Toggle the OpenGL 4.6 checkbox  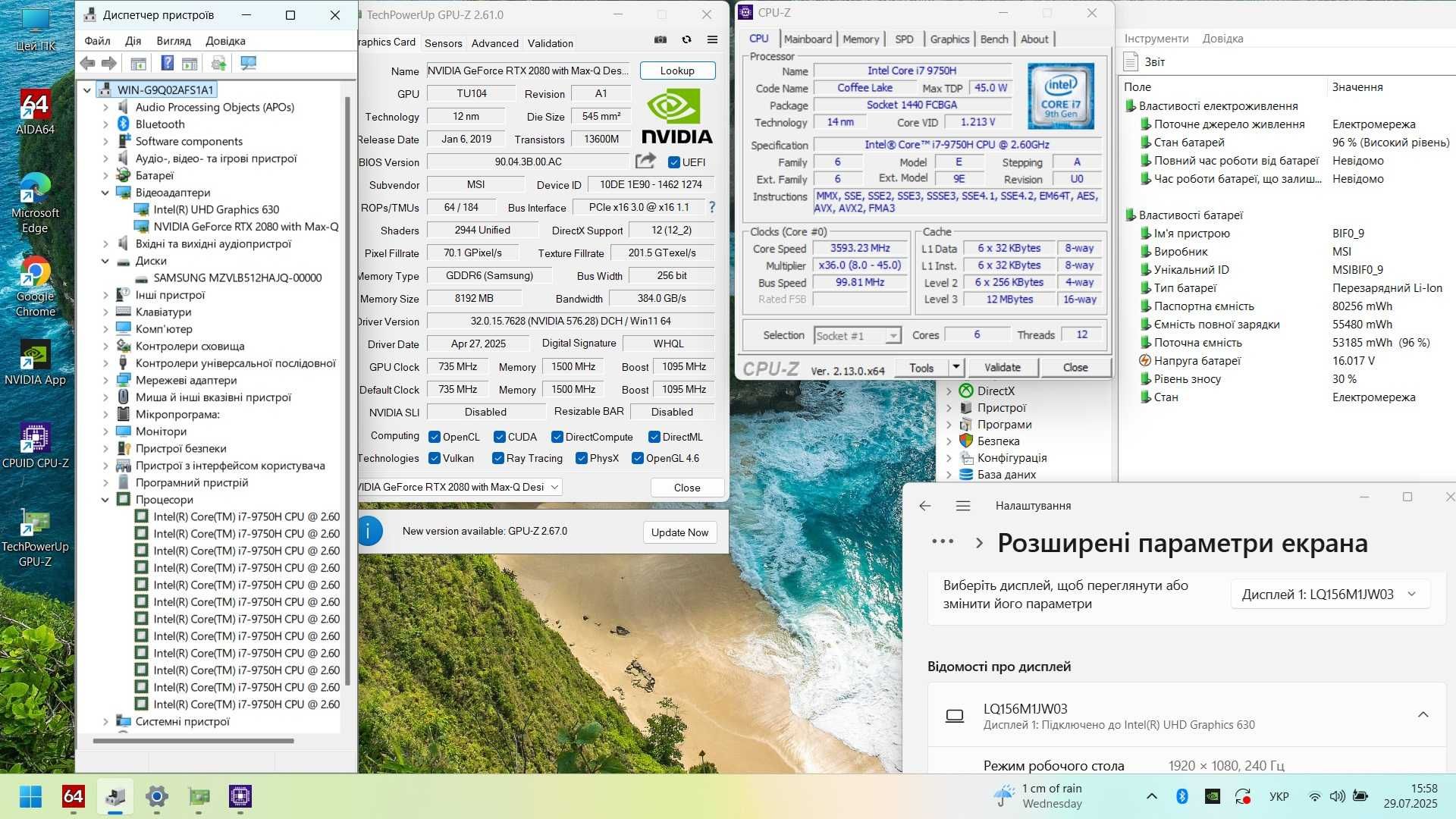tap(638, 458)
